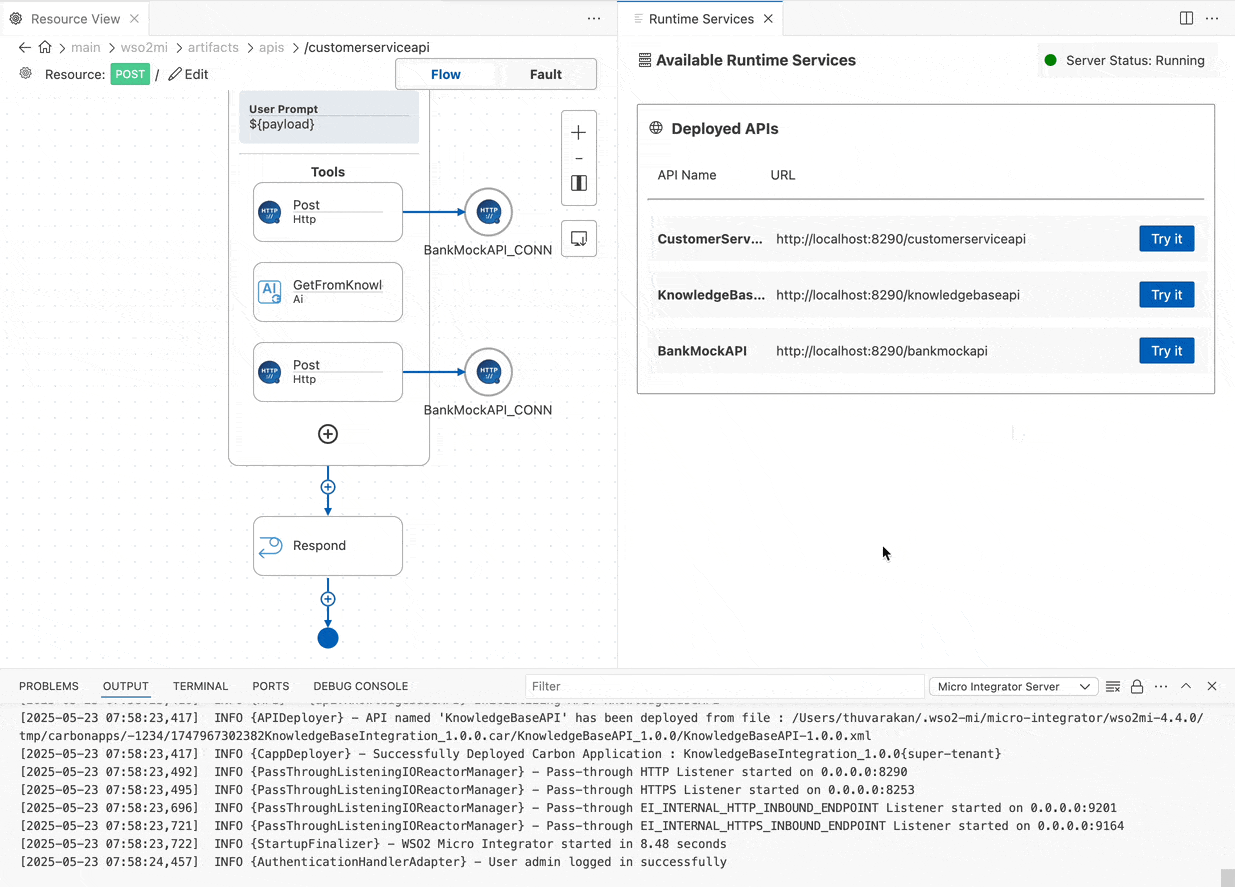Click the customerserviceapi URL text
Screen dimensions: 1235x887
coord(901,239)
